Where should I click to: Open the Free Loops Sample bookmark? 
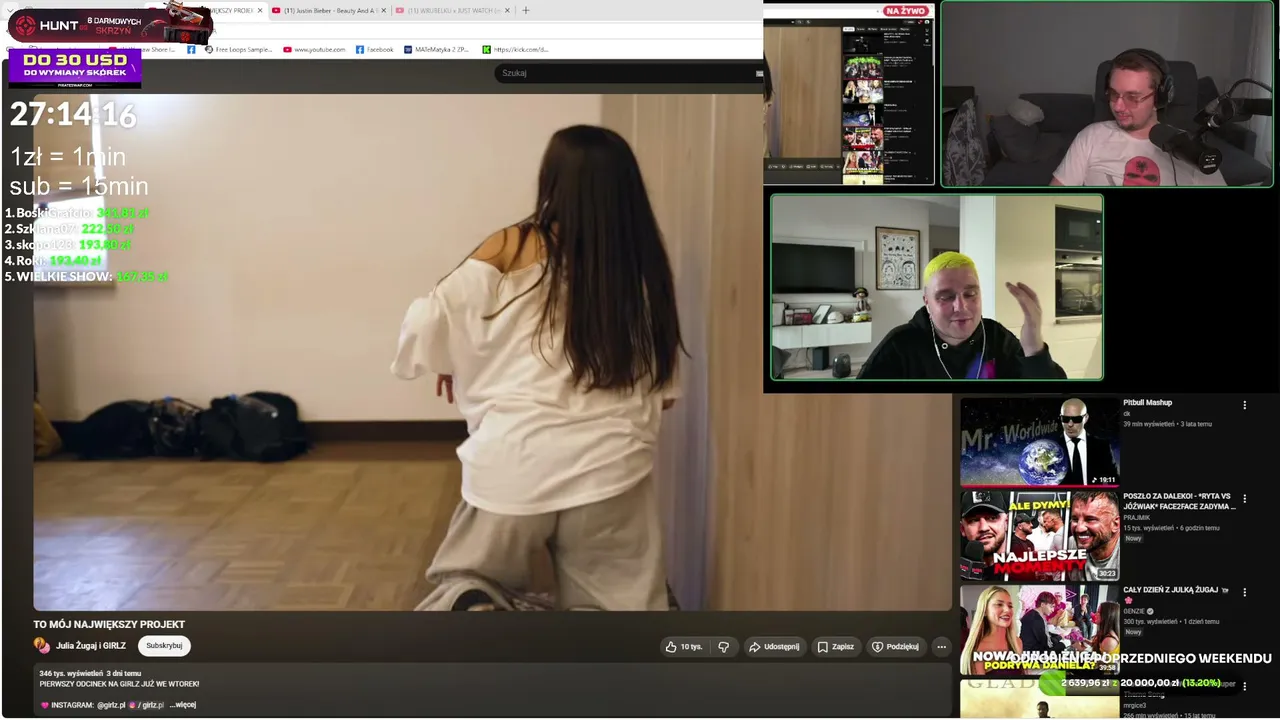238,49
